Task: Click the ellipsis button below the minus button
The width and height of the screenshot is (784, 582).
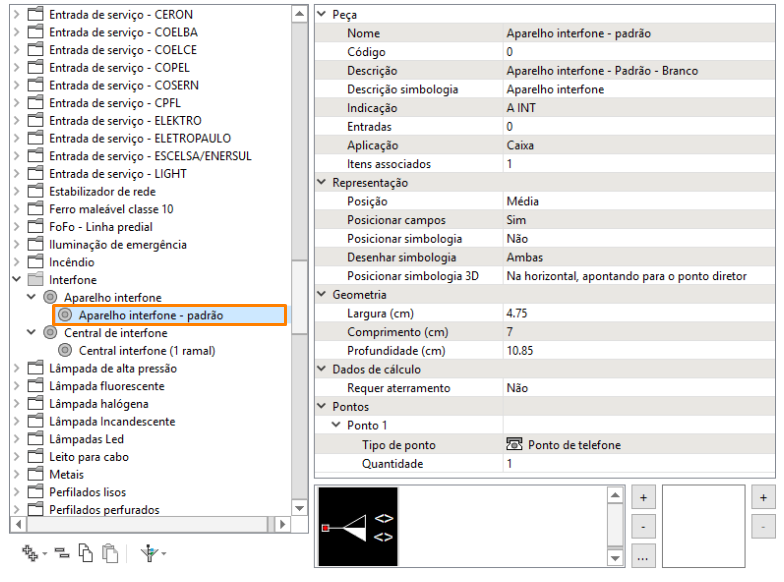Action: tap(643, 556)
